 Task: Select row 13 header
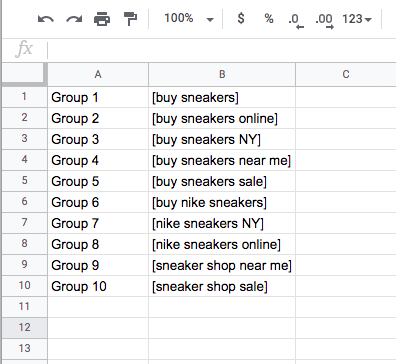25,349
